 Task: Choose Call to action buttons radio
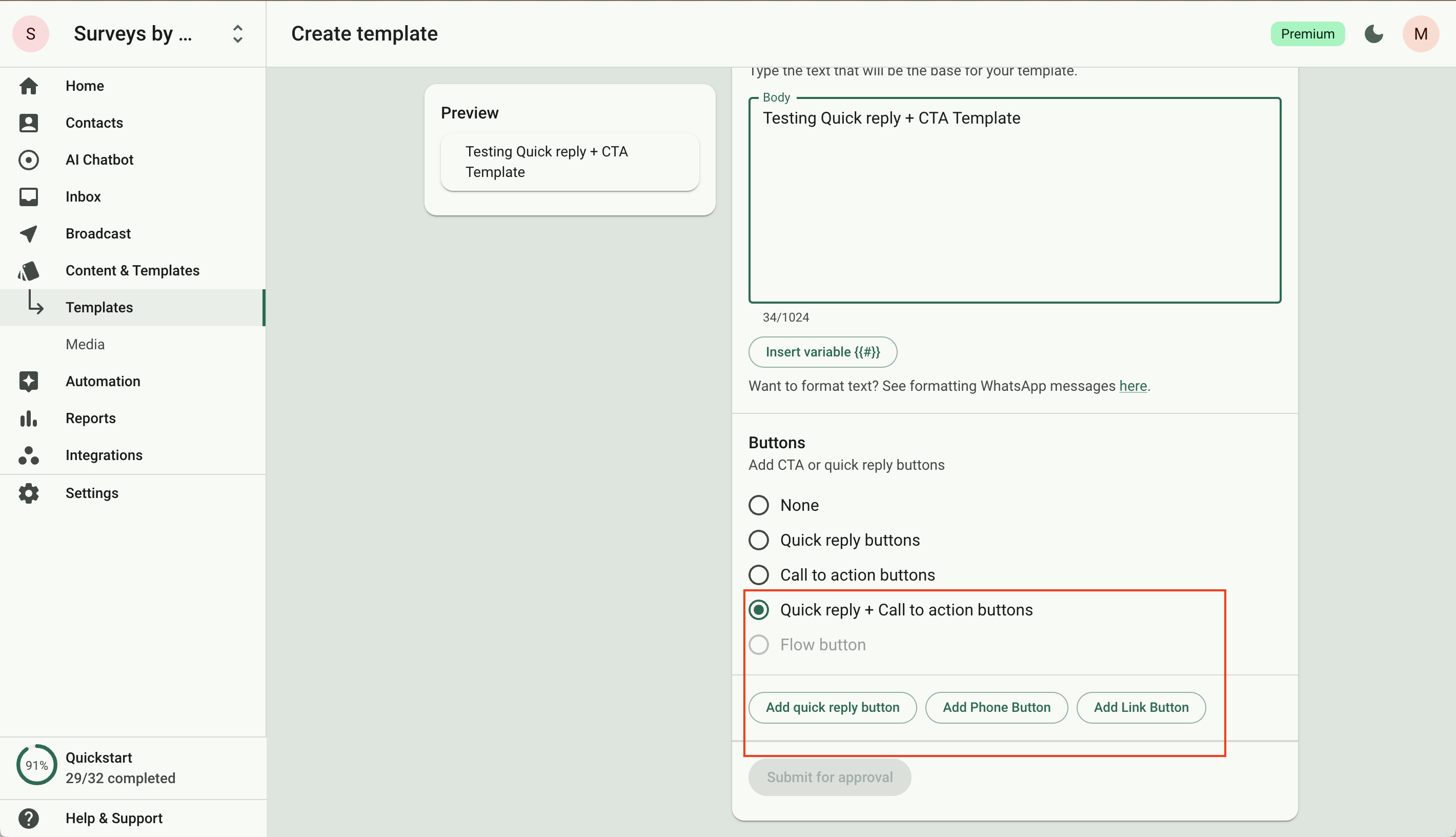[x=758, y=575]
